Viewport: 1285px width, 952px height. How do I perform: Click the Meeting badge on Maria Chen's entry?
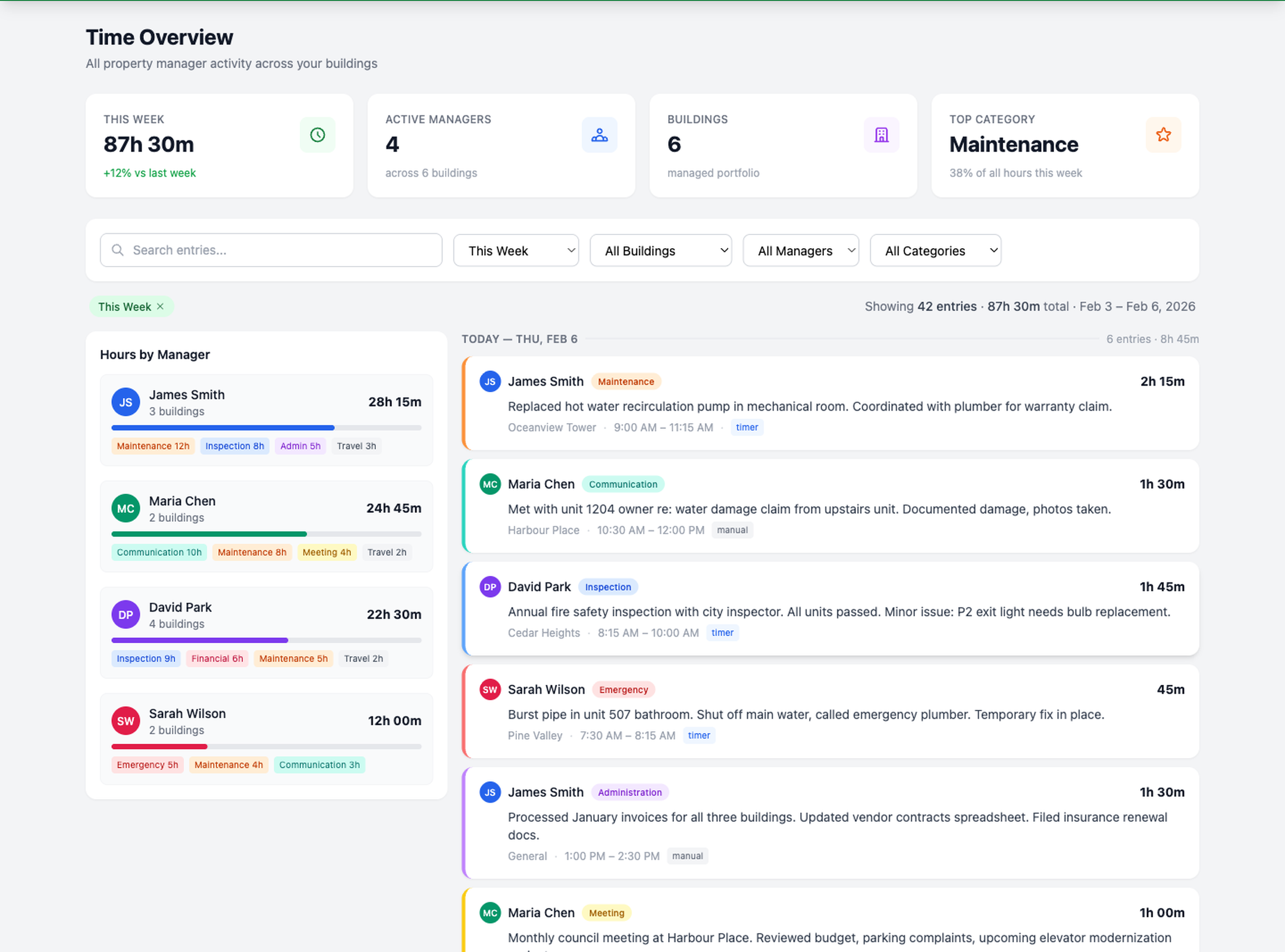coord(607,913)
